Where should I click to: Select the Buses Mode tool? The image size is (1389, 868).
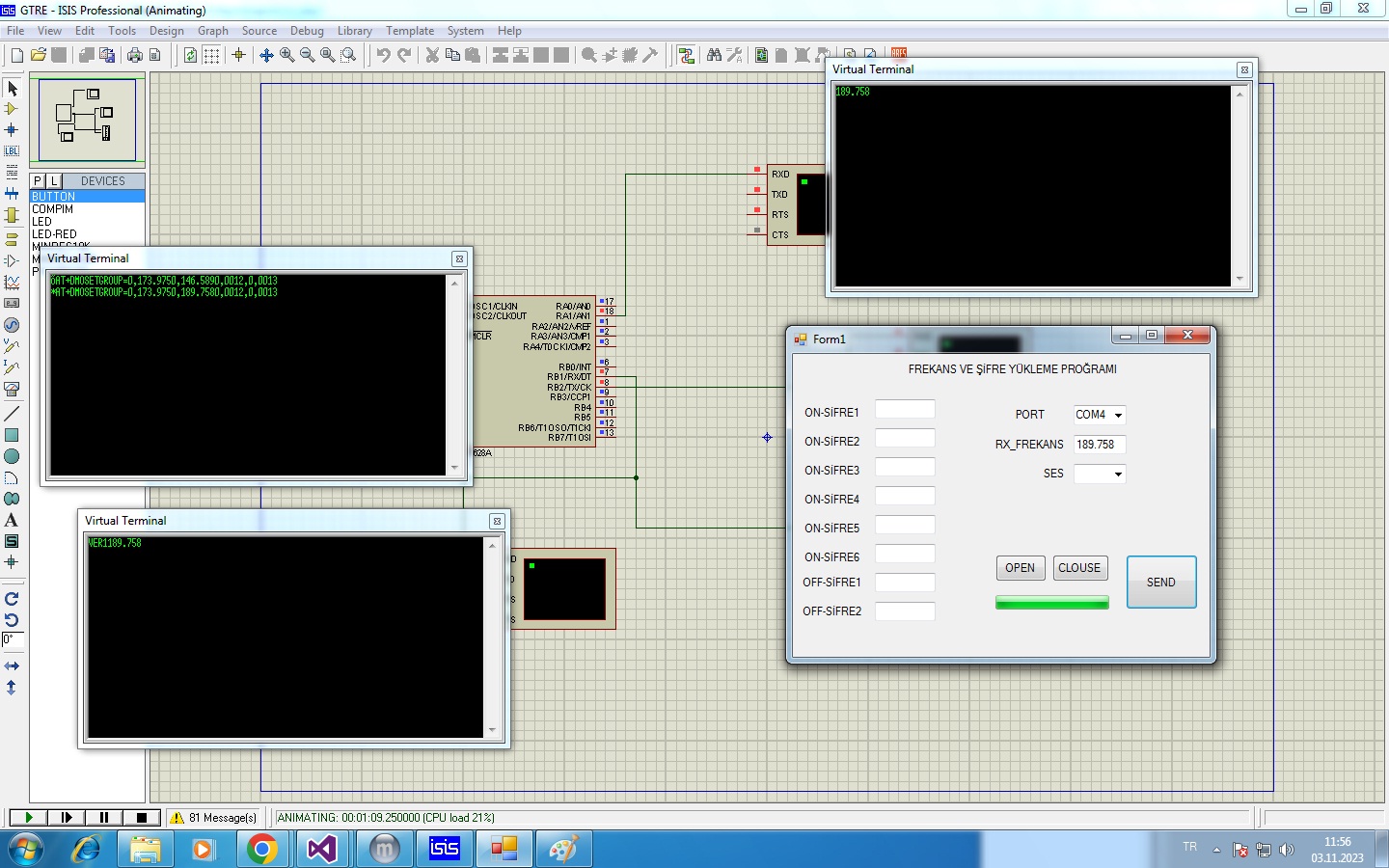tap(12, 193)
